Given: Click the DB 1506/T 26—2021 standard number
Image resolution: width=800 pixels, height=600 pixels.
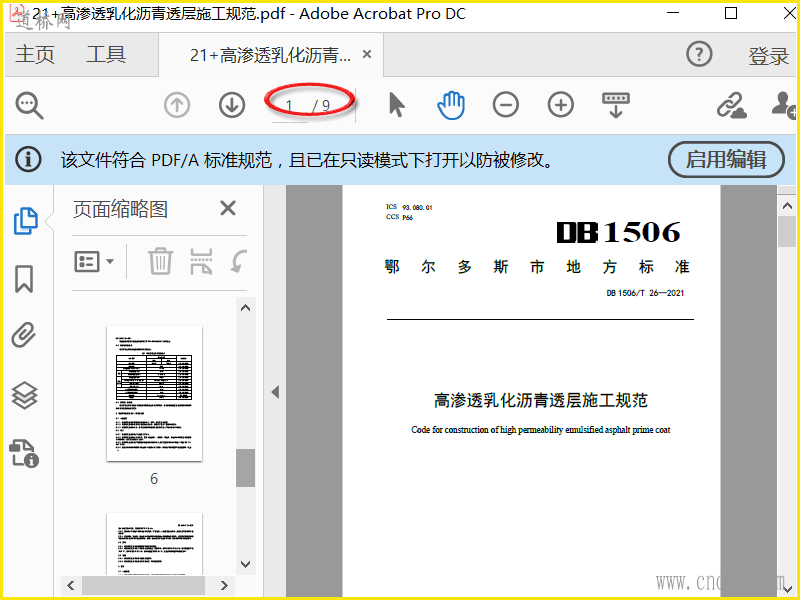Looking at the screenshot, I should point(645,293).
